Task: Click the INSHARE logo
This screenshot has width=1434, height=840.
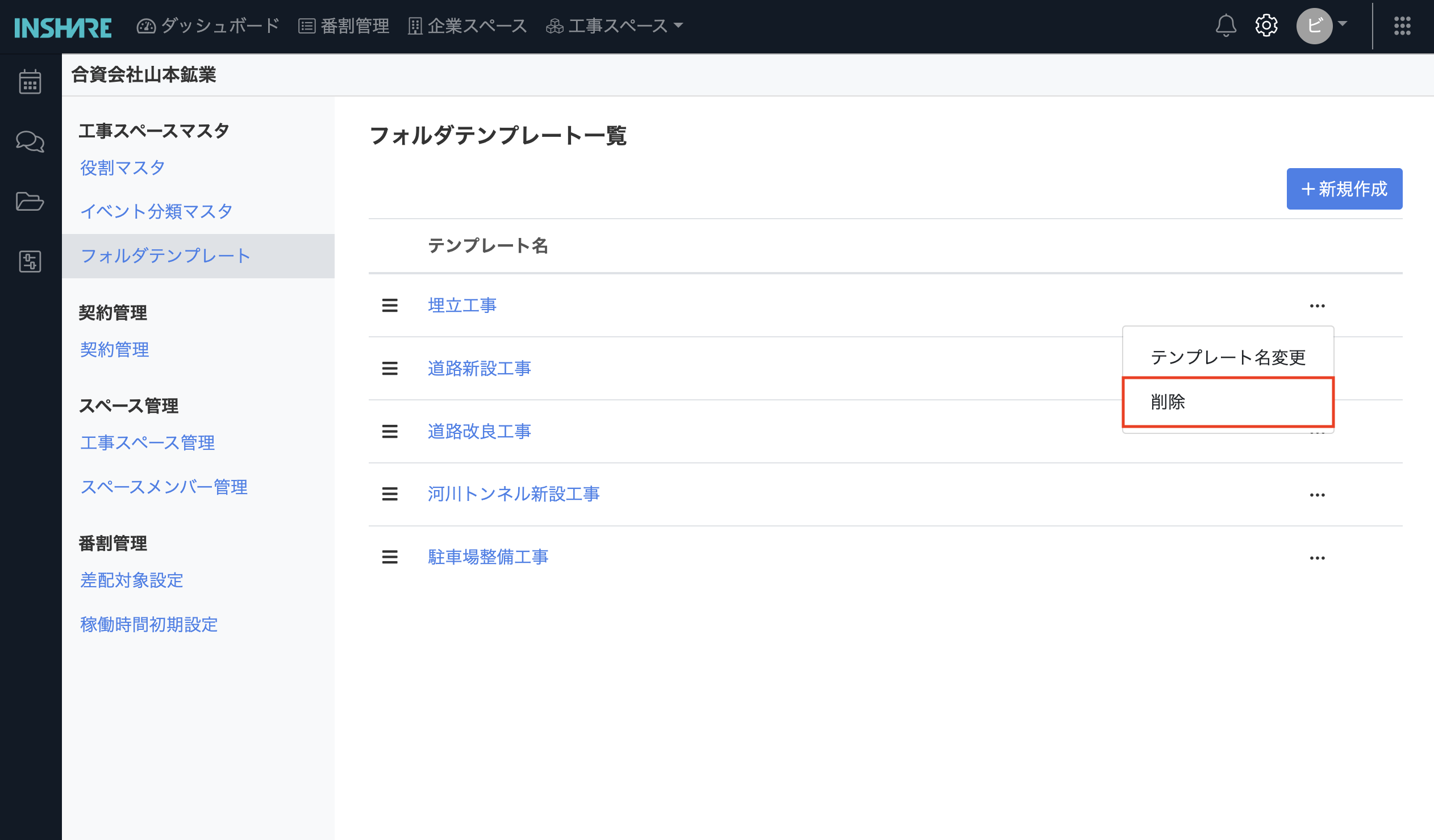Action: (62, 27)
